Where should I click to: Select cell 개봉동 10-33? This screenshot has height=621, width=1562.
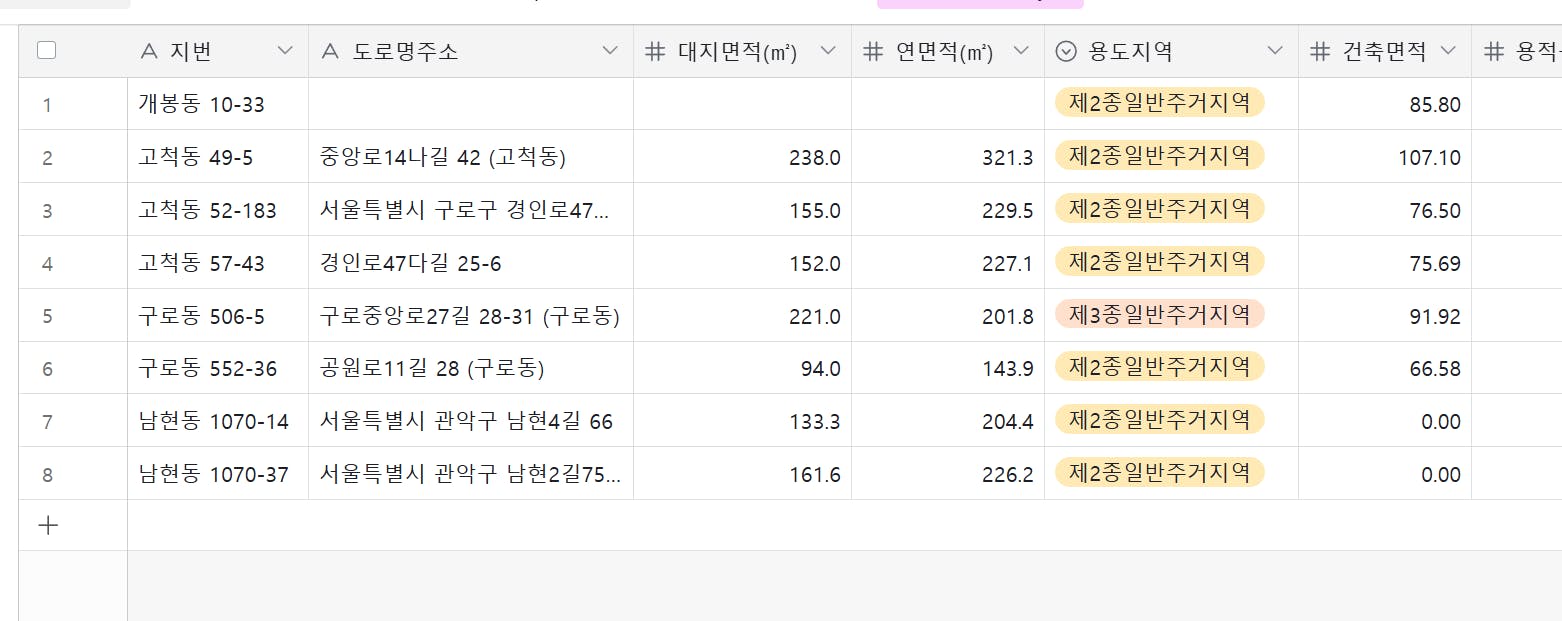tap(218, 104)
